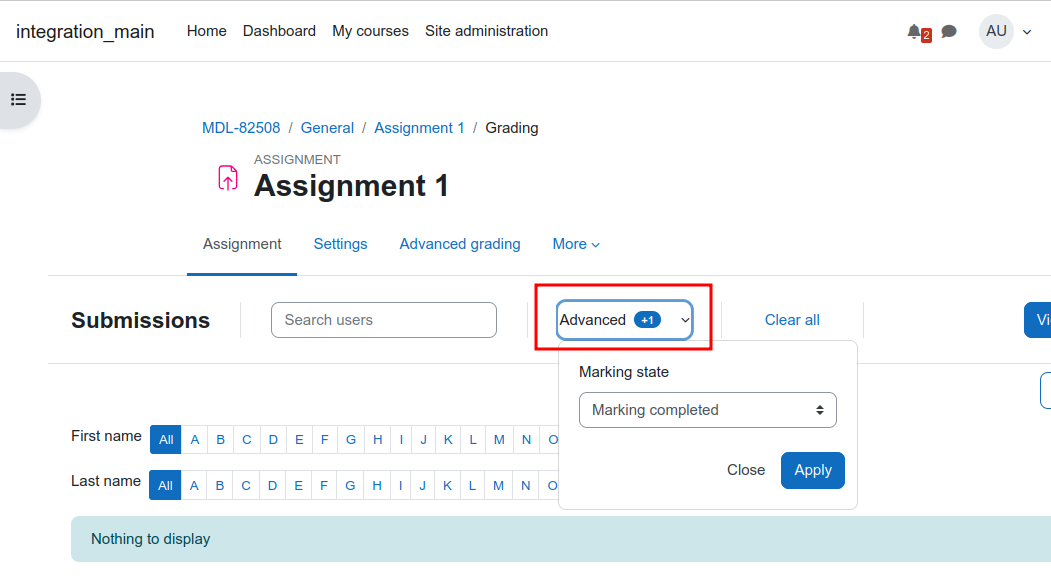Image resolution: width=1051 pixels, height=587 pixels.
Task: Filter First name by letter N
Action: pyautogui.click(x=526, y=440)
